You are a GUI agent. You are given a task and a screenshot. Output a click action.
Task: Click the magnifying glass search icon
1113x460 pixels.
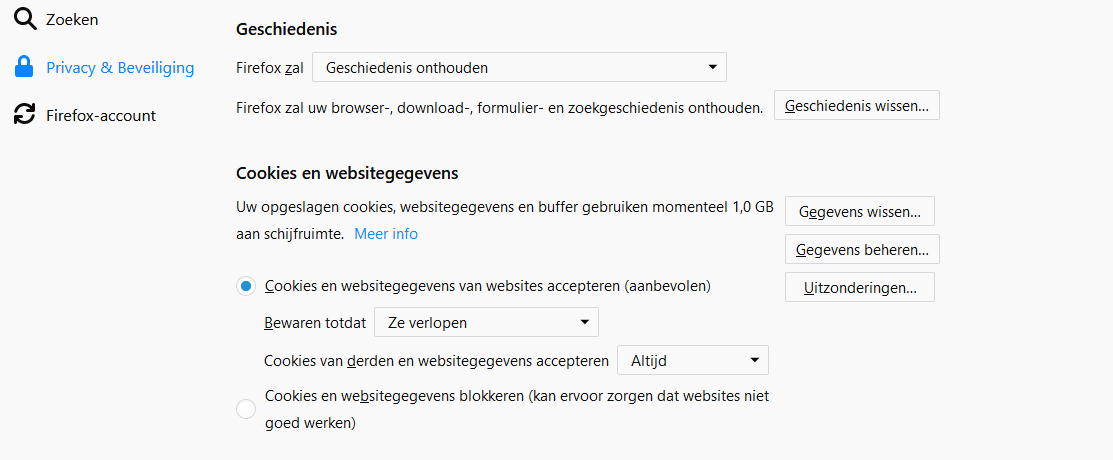(25, 20)
